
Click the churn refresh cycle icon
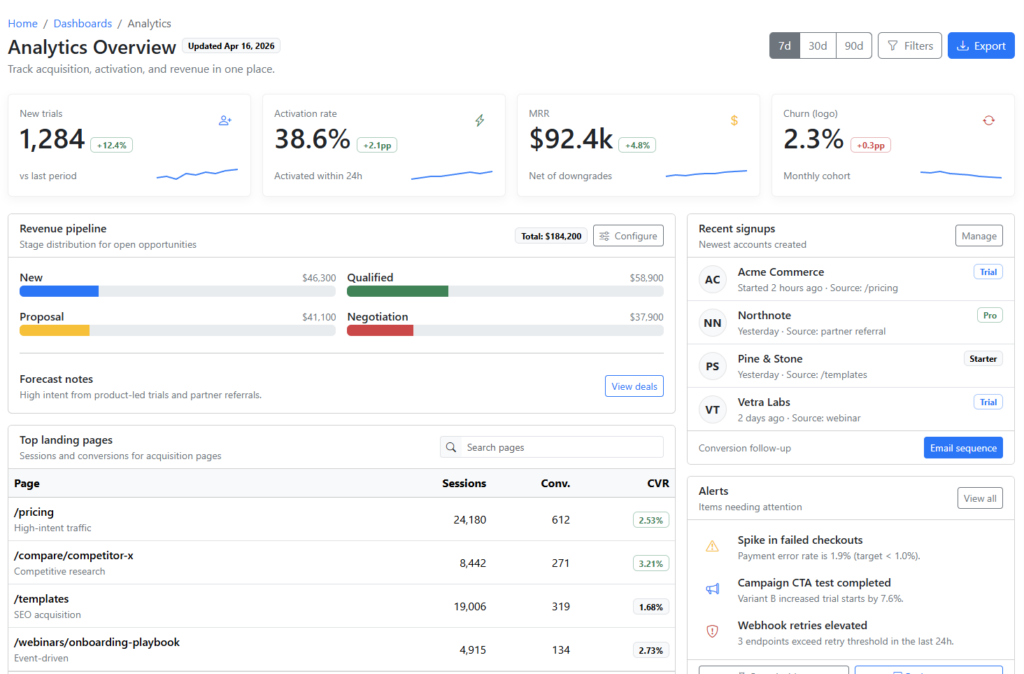(x=988, y=120)
